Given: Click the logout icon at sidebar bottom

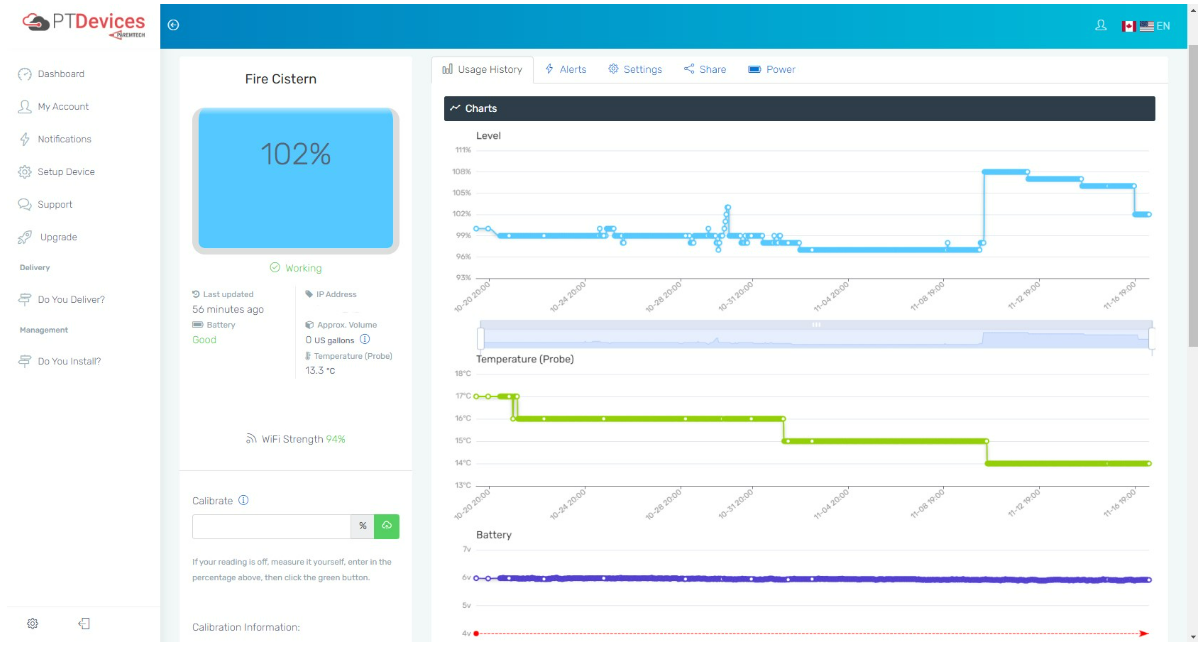Looking at the screenshot, I should click(x=84, y=623).
